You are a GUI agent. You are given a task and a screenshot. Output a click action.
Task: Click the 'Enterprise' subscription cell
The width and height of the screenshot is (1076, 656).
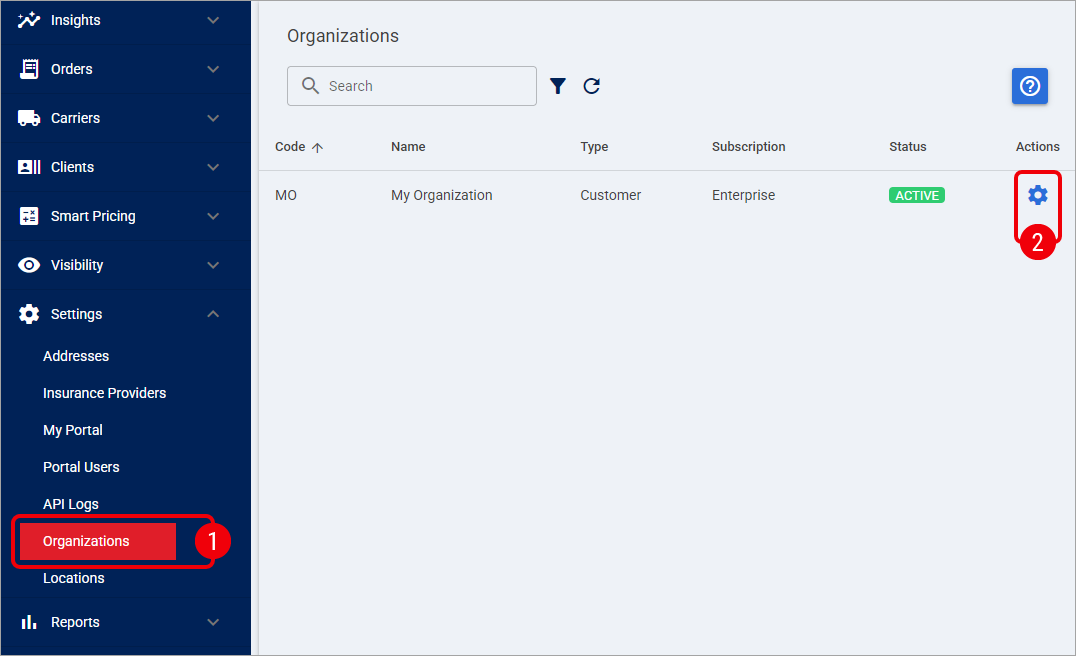pos(743,196)
